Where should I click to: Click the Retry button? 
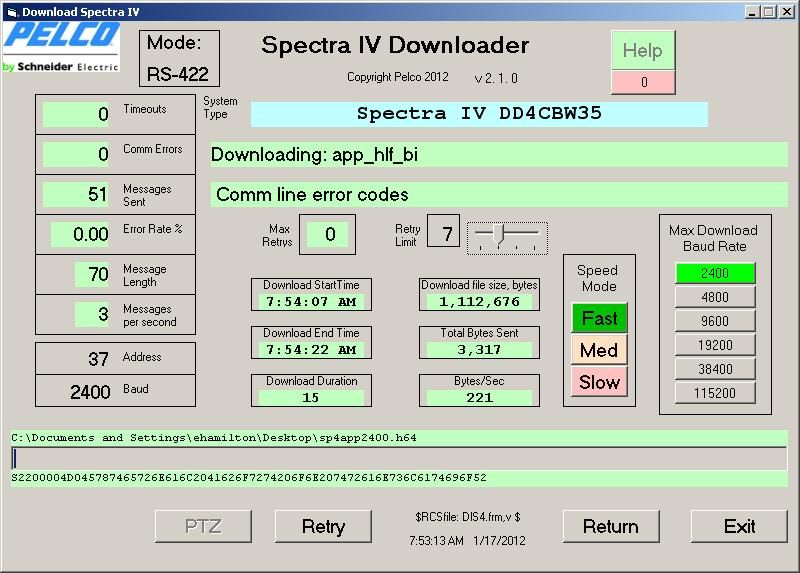coord(323,526)
